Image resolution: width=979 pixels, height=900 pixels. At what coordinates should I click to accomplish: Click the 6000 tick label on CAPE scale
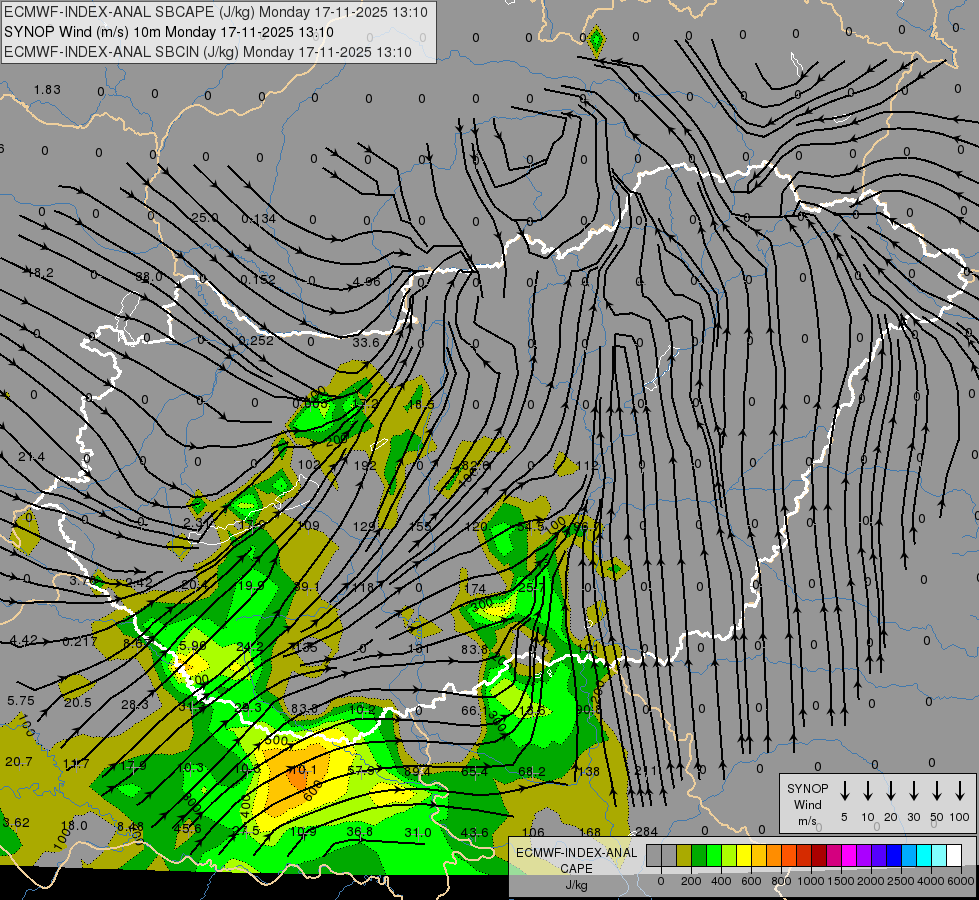point(960,881)
